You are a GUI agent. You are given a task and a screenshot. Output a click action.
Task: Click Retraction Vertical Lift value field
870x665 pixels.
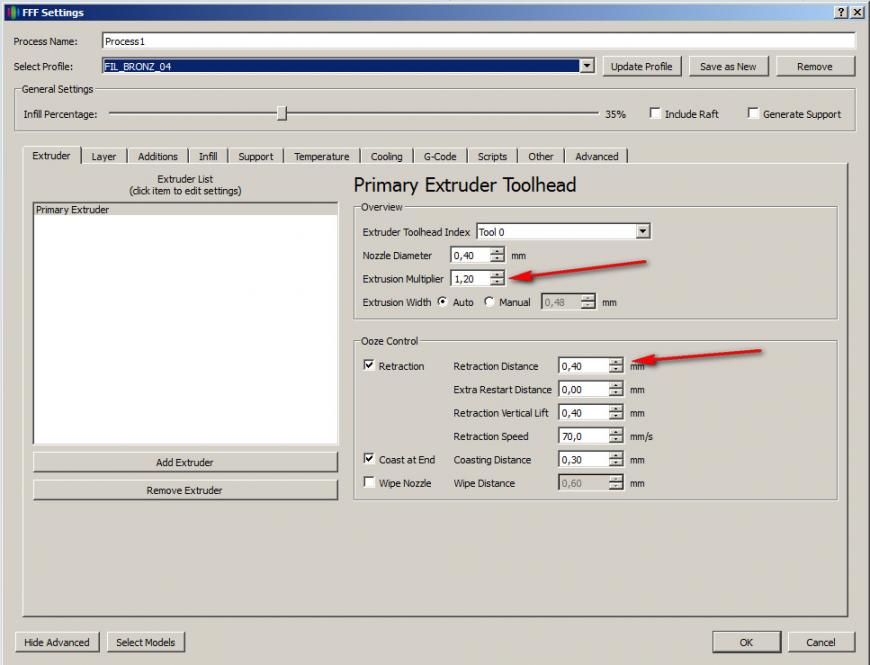[x=584, y=413]
